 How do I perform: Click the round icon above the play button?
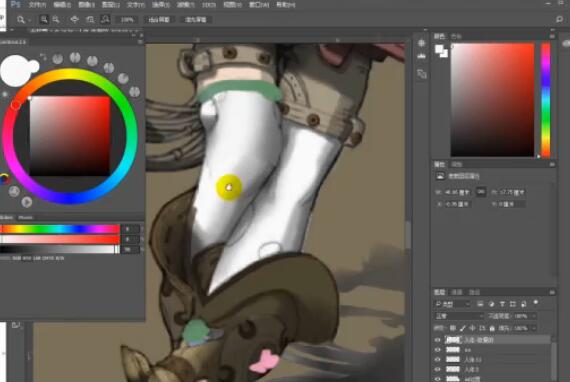(14, 191)
